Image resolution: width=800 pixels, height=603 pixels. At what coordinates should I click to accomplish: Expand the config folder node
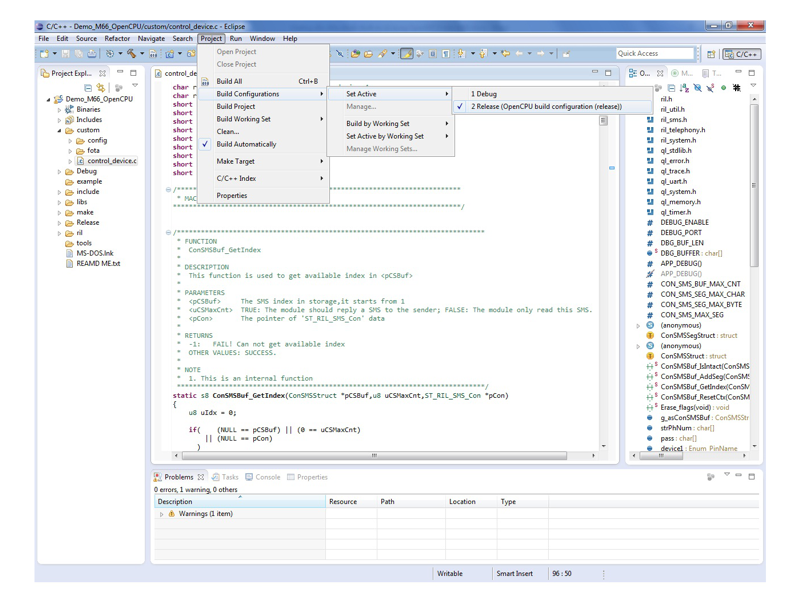[70, 141]
